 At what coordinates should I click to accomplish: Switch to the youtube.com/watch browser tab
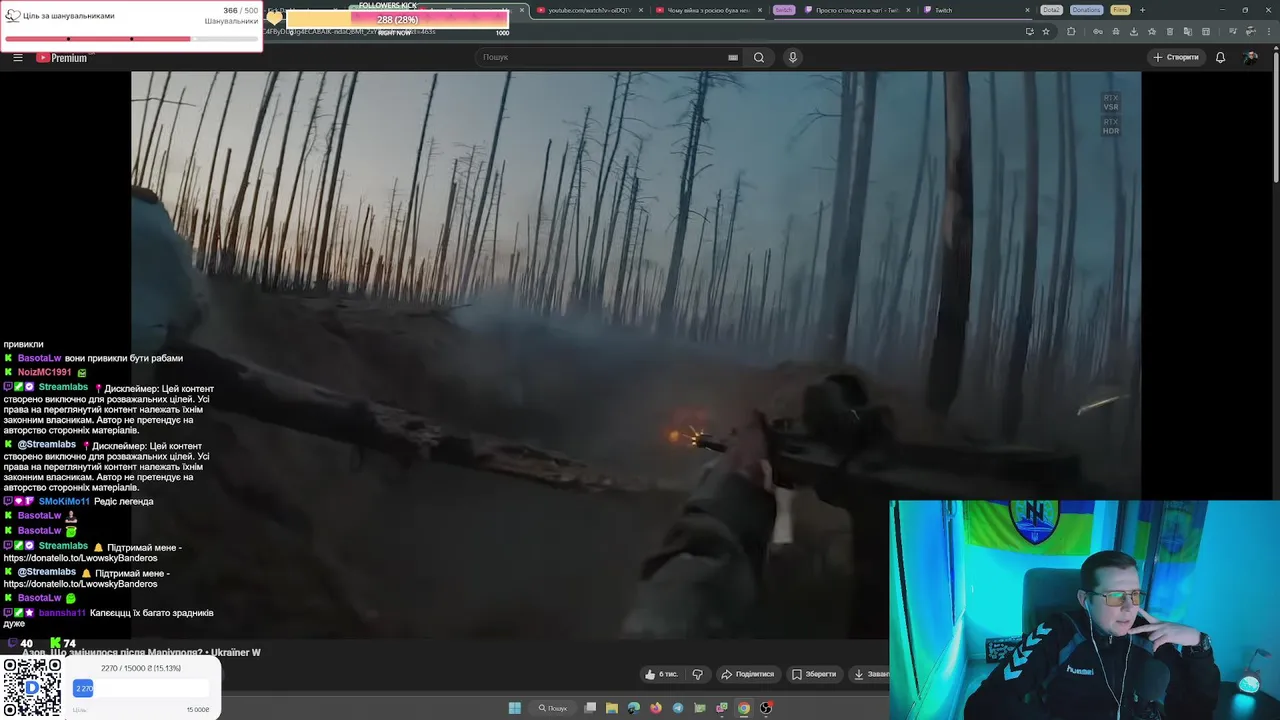pos(590,10)
